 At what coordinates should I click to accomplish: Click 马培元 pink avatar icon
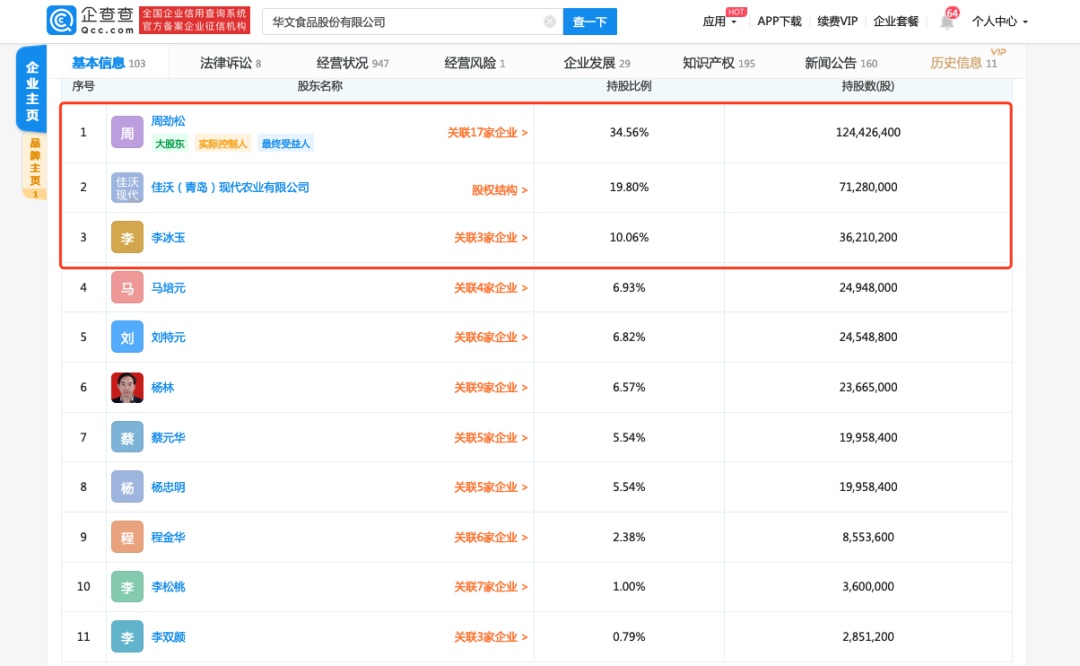pyautogui.click(x=127, y=288)
